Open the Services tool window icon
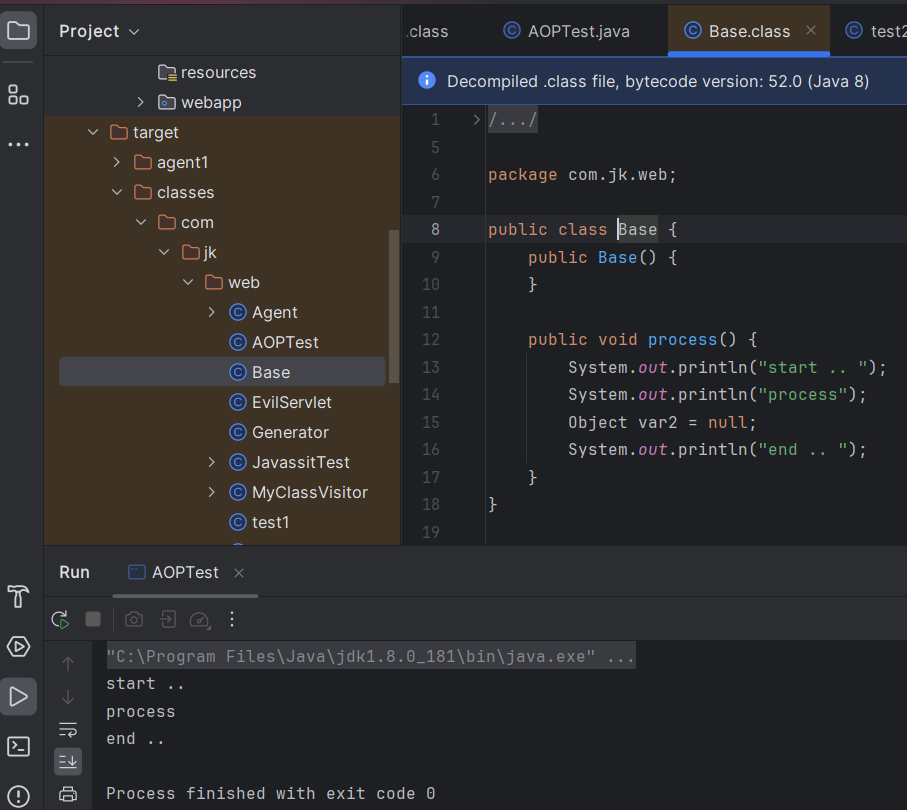This screenshot has width=907, height=810. [x=19, y=646]
